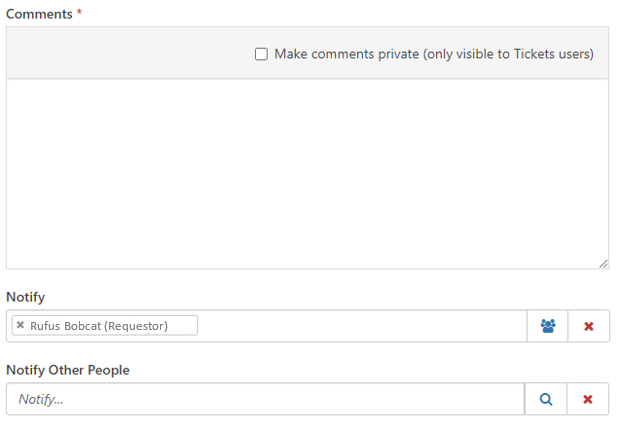This screenshot has height=429, width=625.
Task: Click the "Make comments private" label text
Action: tap(346, 54)
